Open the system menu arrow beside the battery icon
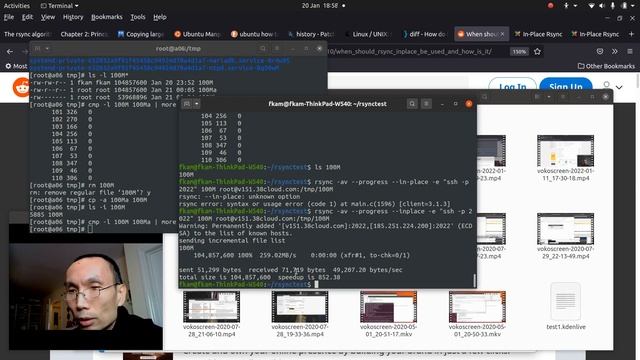 pos(634,6)
